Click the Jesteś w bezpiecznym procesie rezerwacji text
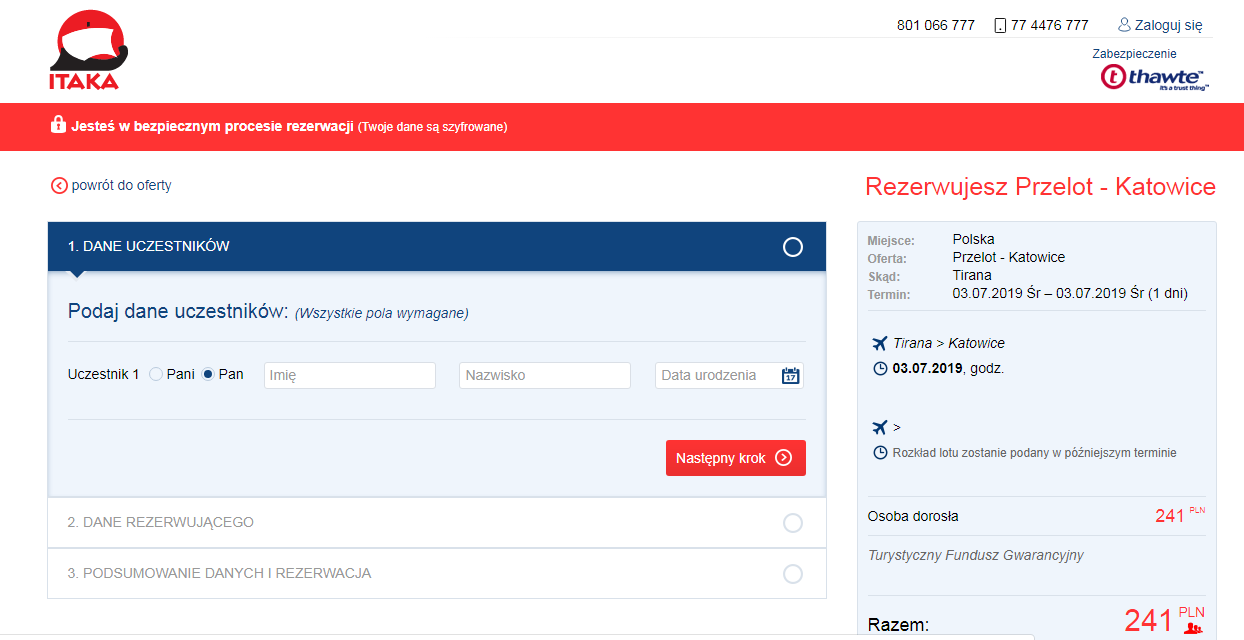The width and height of the screenshot is (1244, 640). coord(213,126)
